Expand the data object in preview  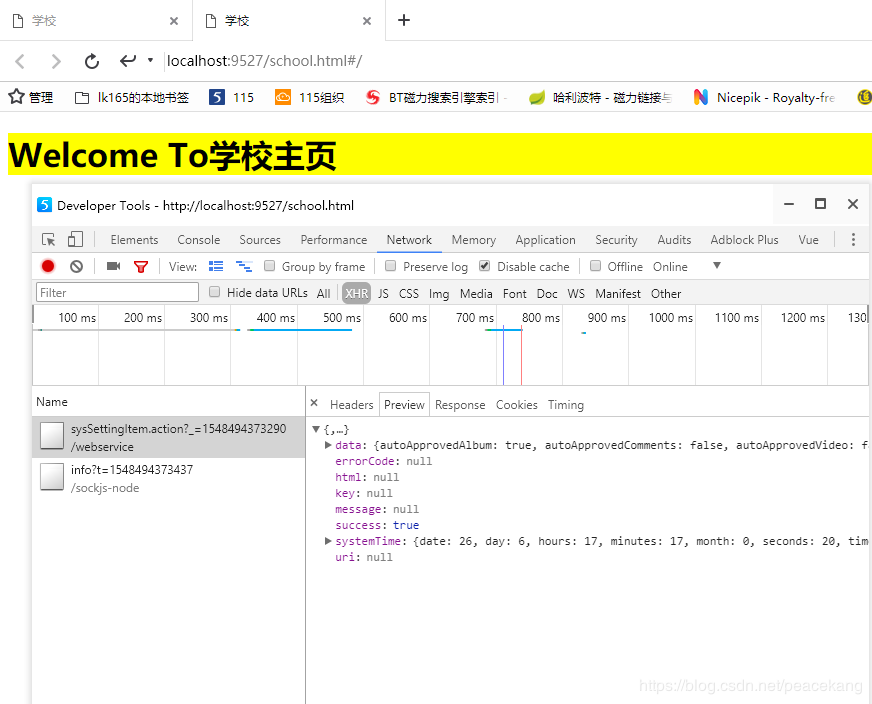tap(328, 445)
